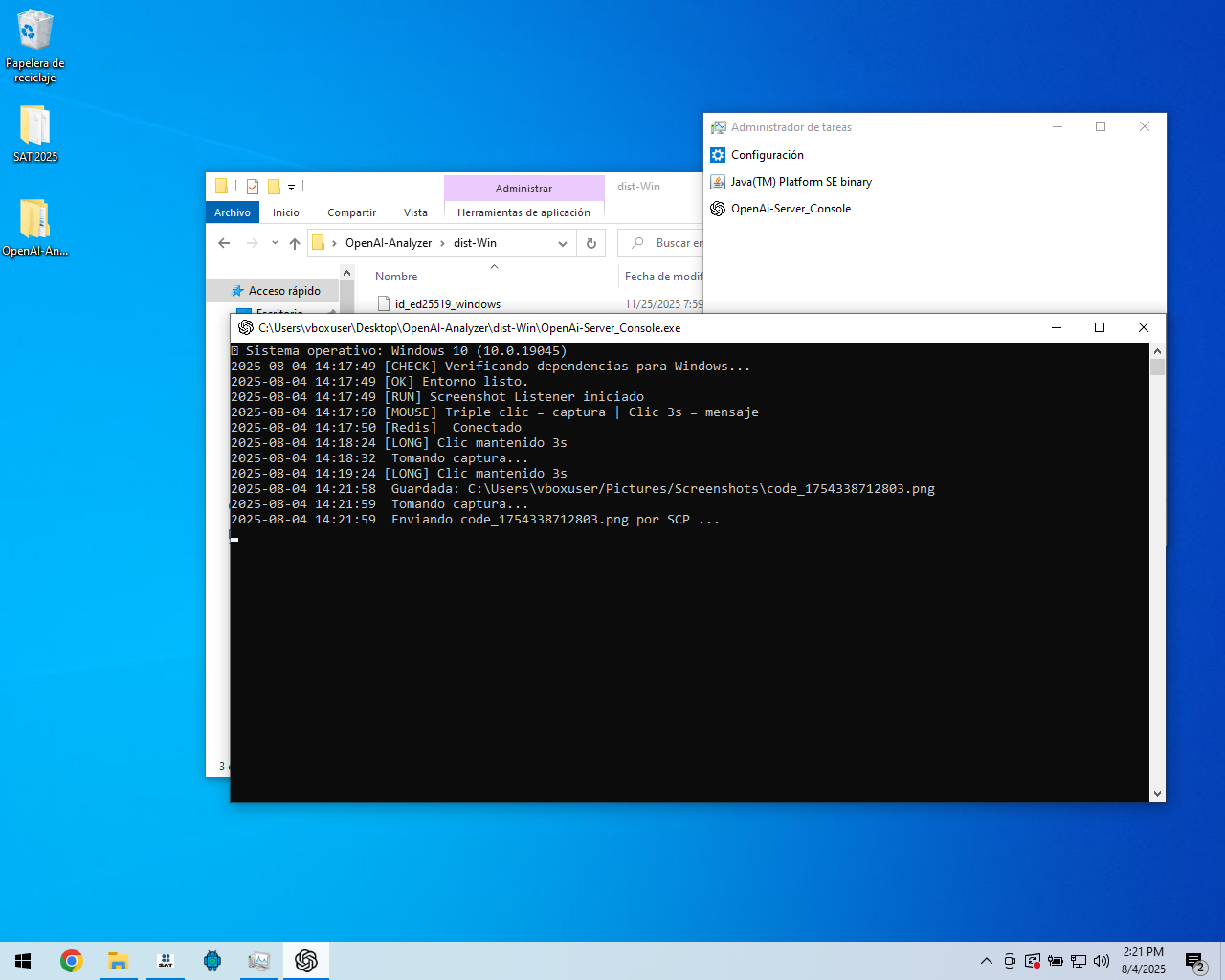This screenshot has height=980, width=1225.
Task: Select Java(TM) Platform SE binary entry
Action: pos(801,182)
